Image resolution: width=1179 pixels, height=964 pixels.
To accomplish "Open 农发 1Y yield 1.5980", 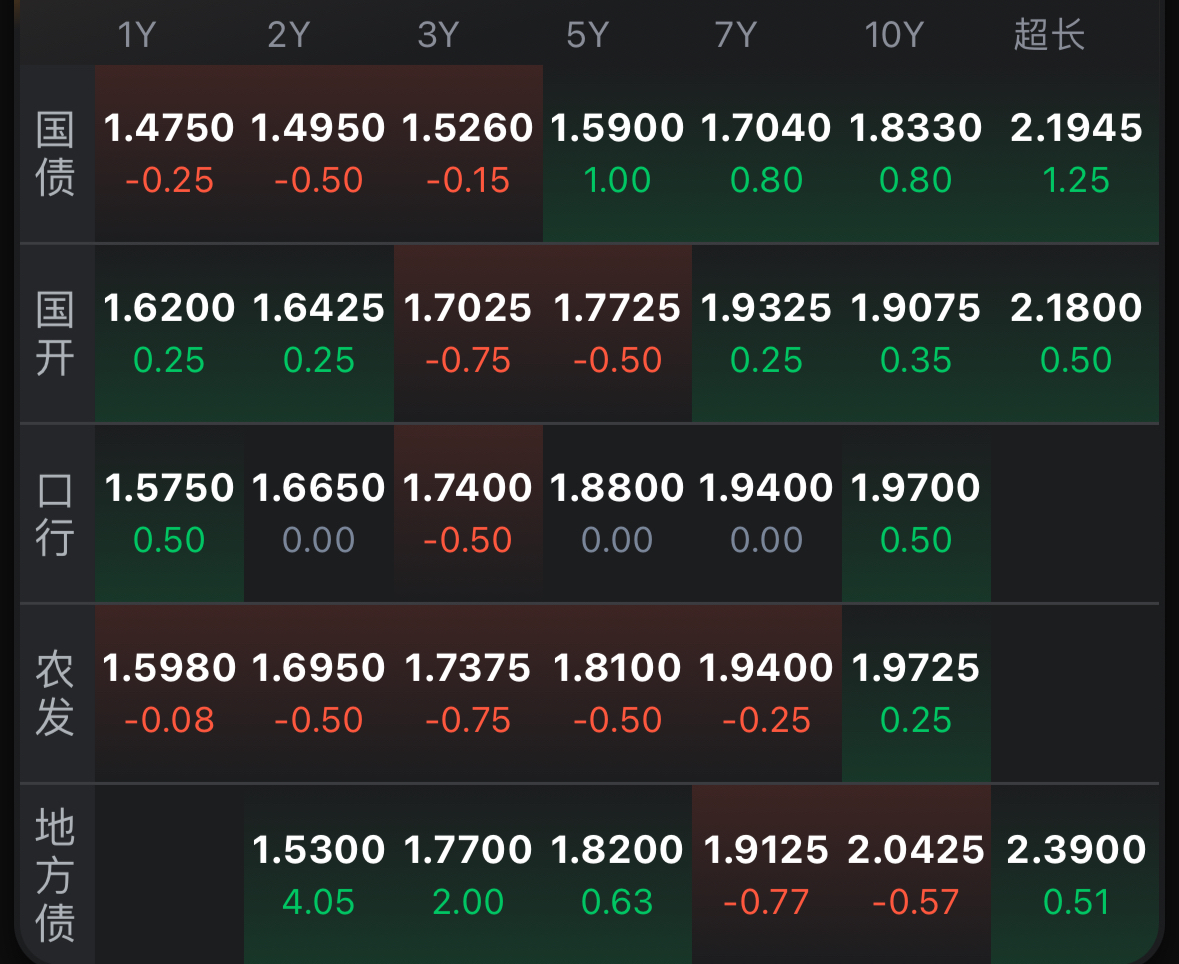I will pos(169,693).
